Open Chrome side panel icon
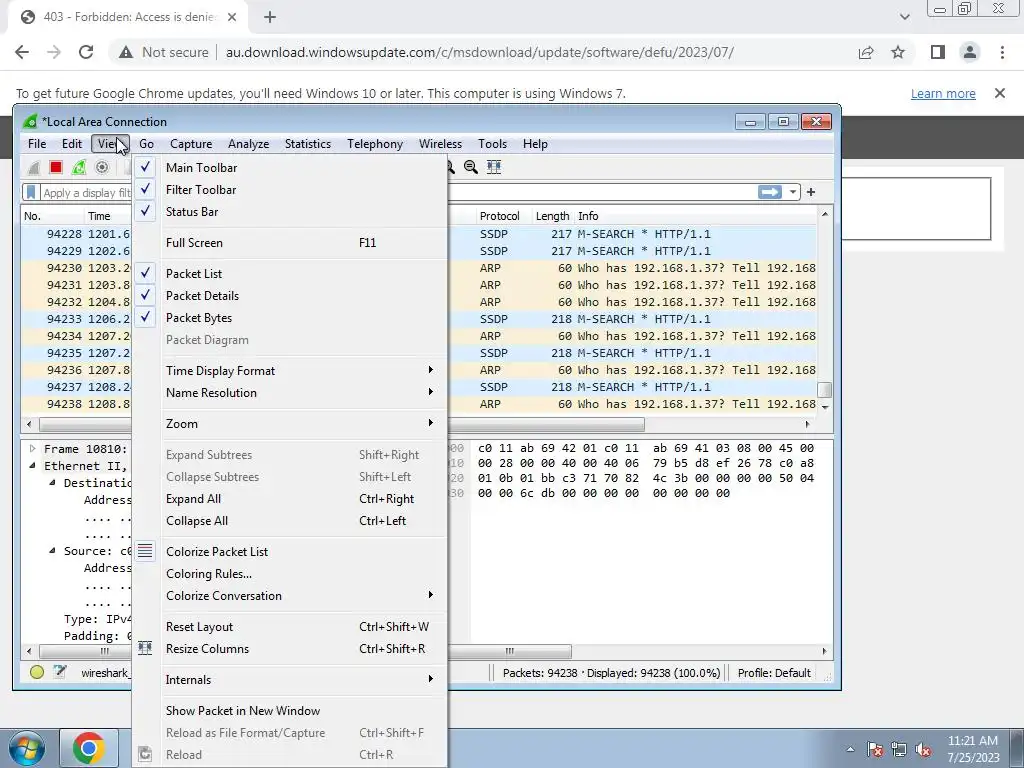The width and height of the screenshot is (1024, 768). [938, 52]
